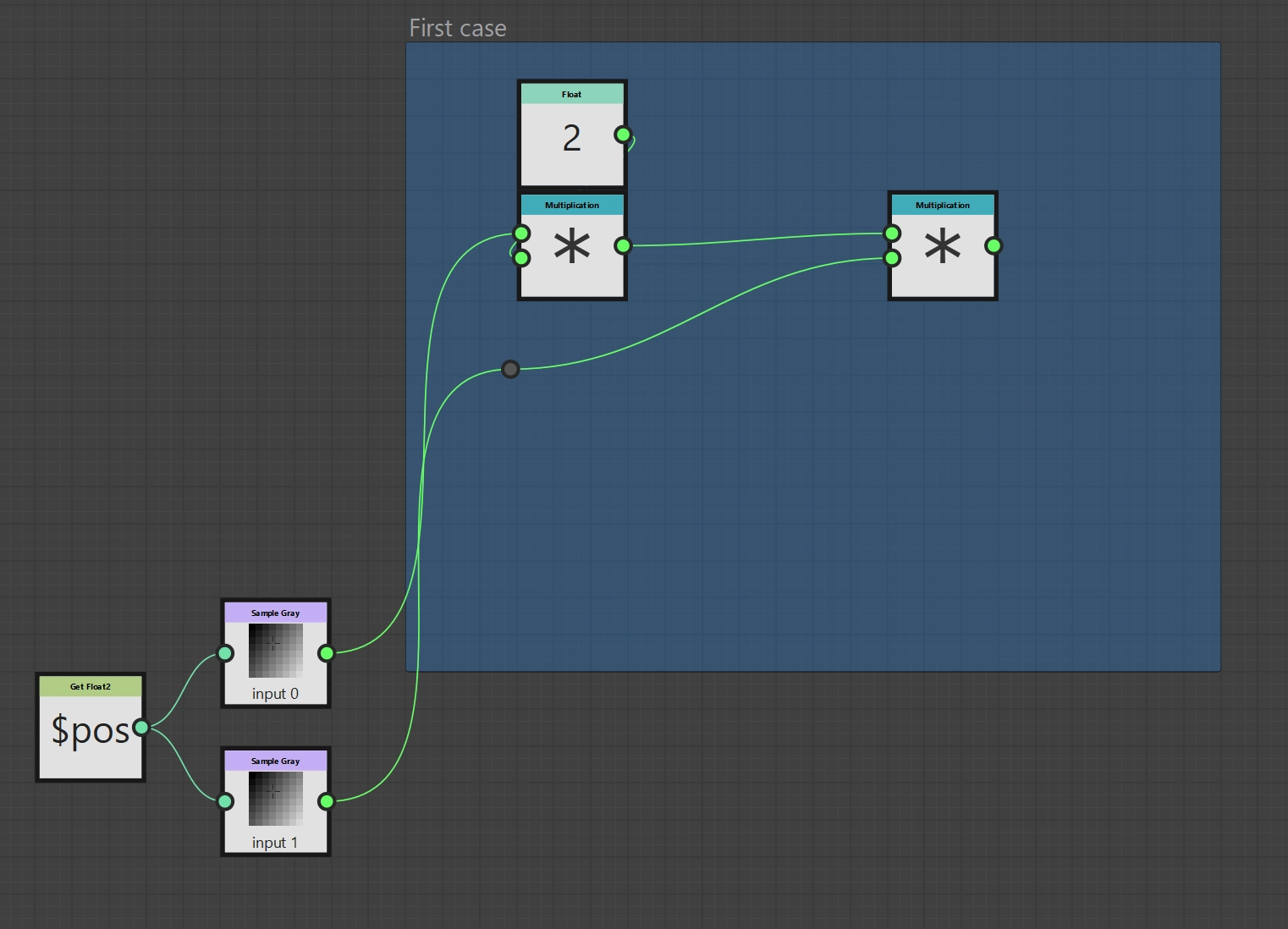Screen dimensions: 1288x929
Task: Select the left Multiplication node connected to Float
Action: click(572, 246)
